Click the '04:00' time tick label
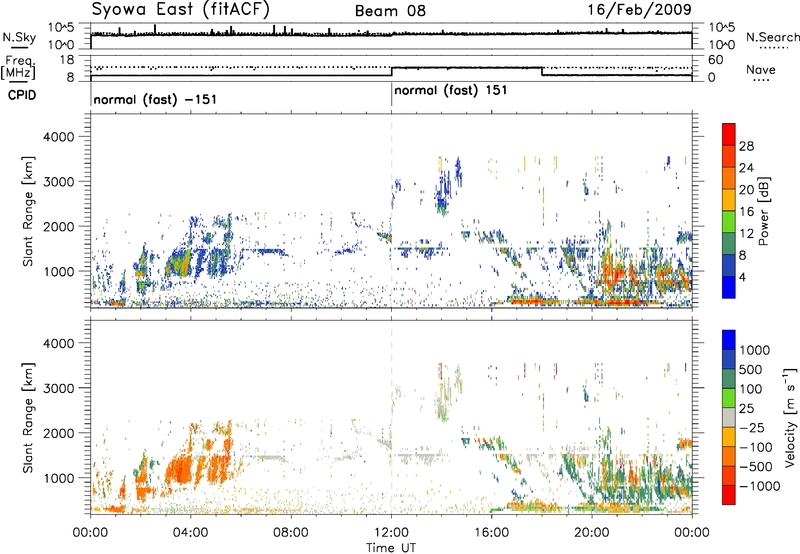 (190, 533)
